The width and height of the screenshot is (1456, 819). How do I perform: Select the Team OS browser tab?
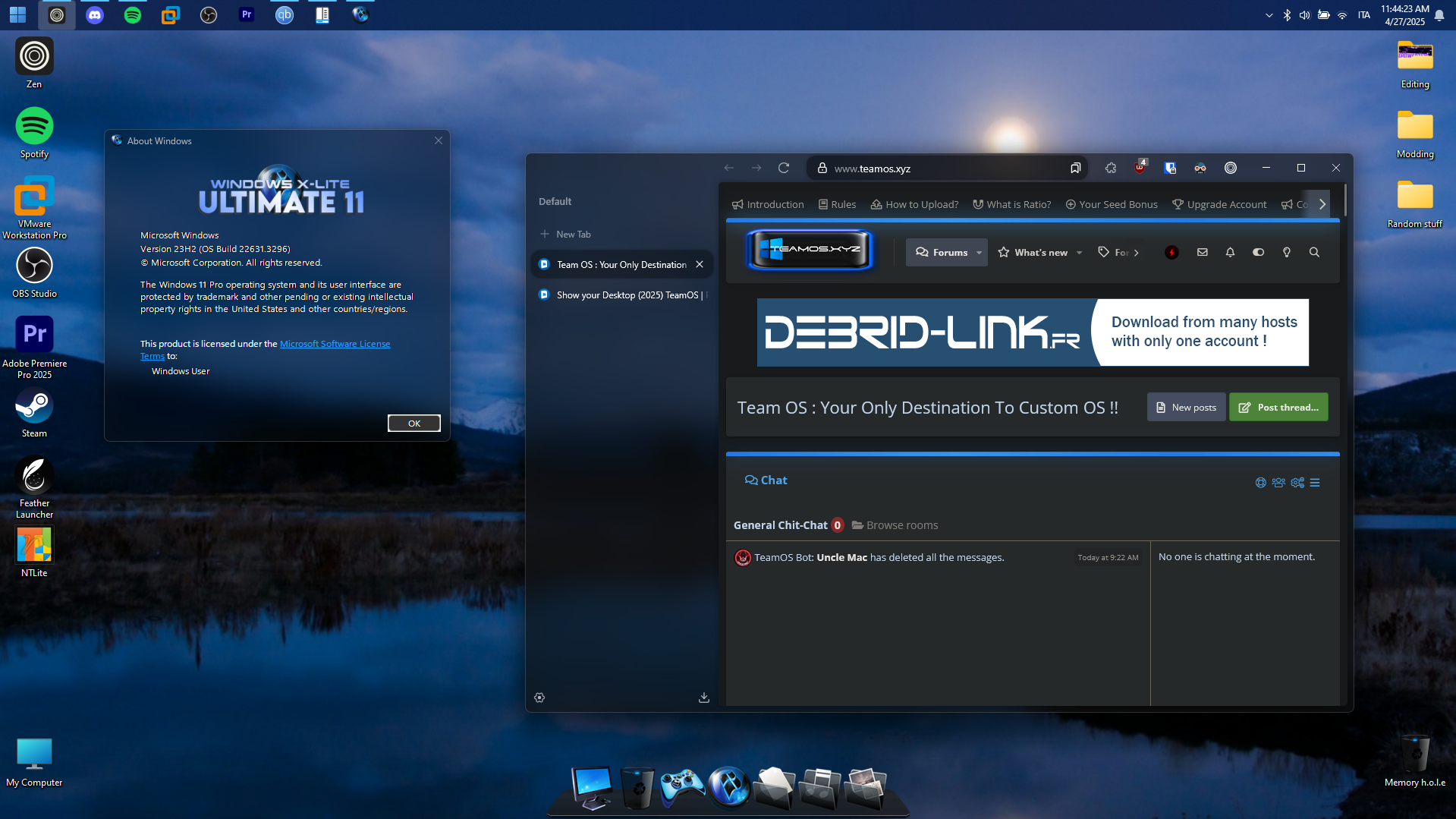tap(622, 264)
